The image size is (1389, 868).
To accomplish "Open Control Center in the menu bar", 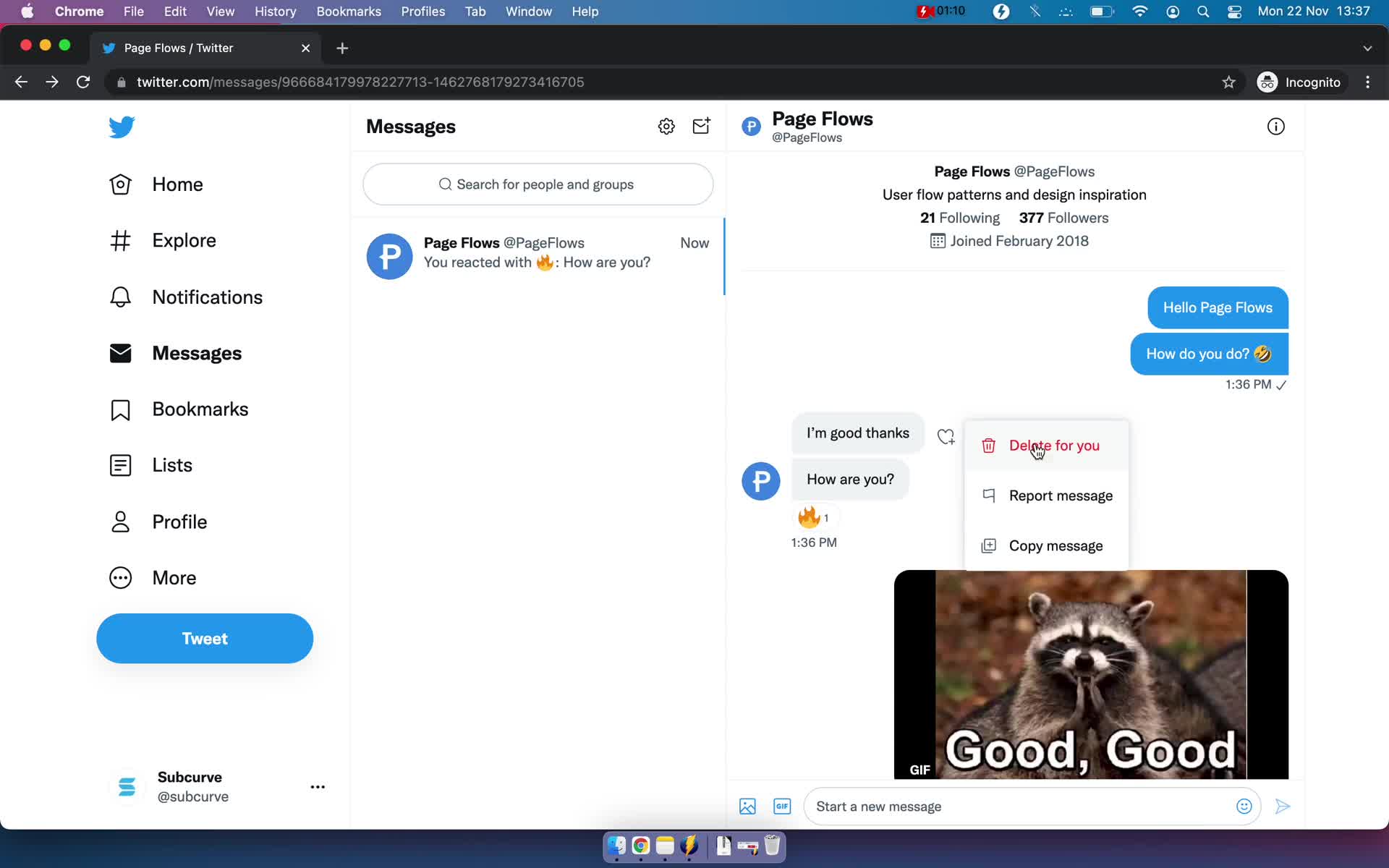I will point(1235,12).
